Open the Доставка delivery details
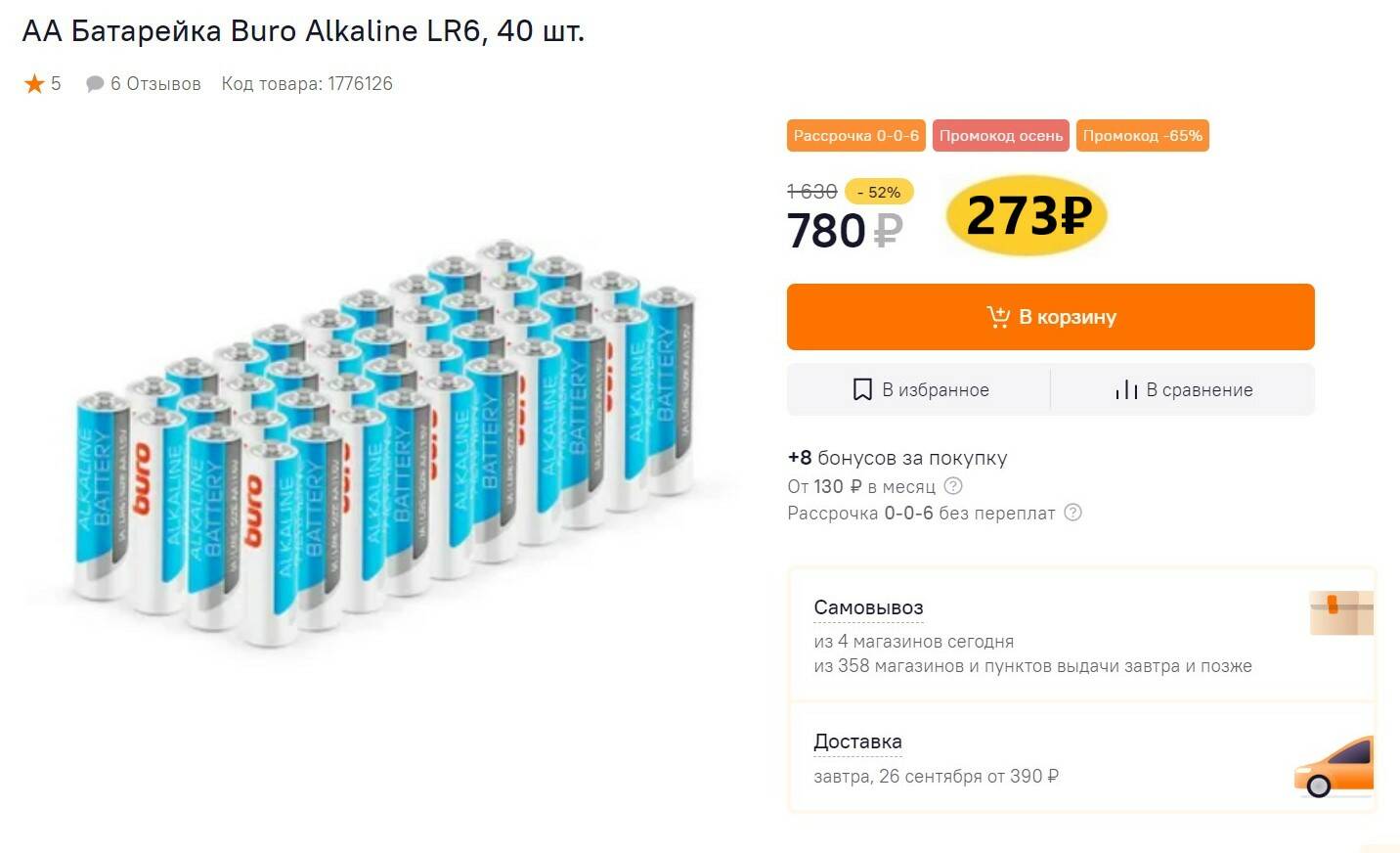1400x853 pixels. pos(857,742)
